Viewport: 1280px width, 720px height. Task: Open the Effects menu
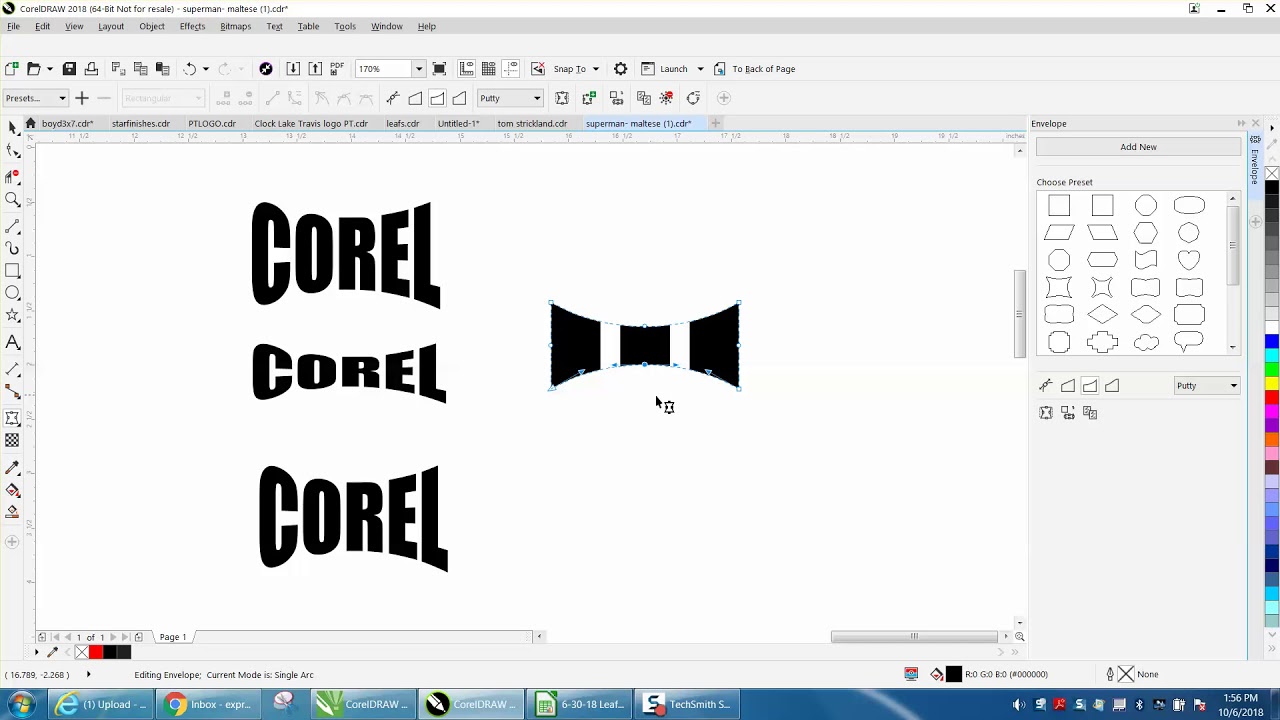point(192,26)
